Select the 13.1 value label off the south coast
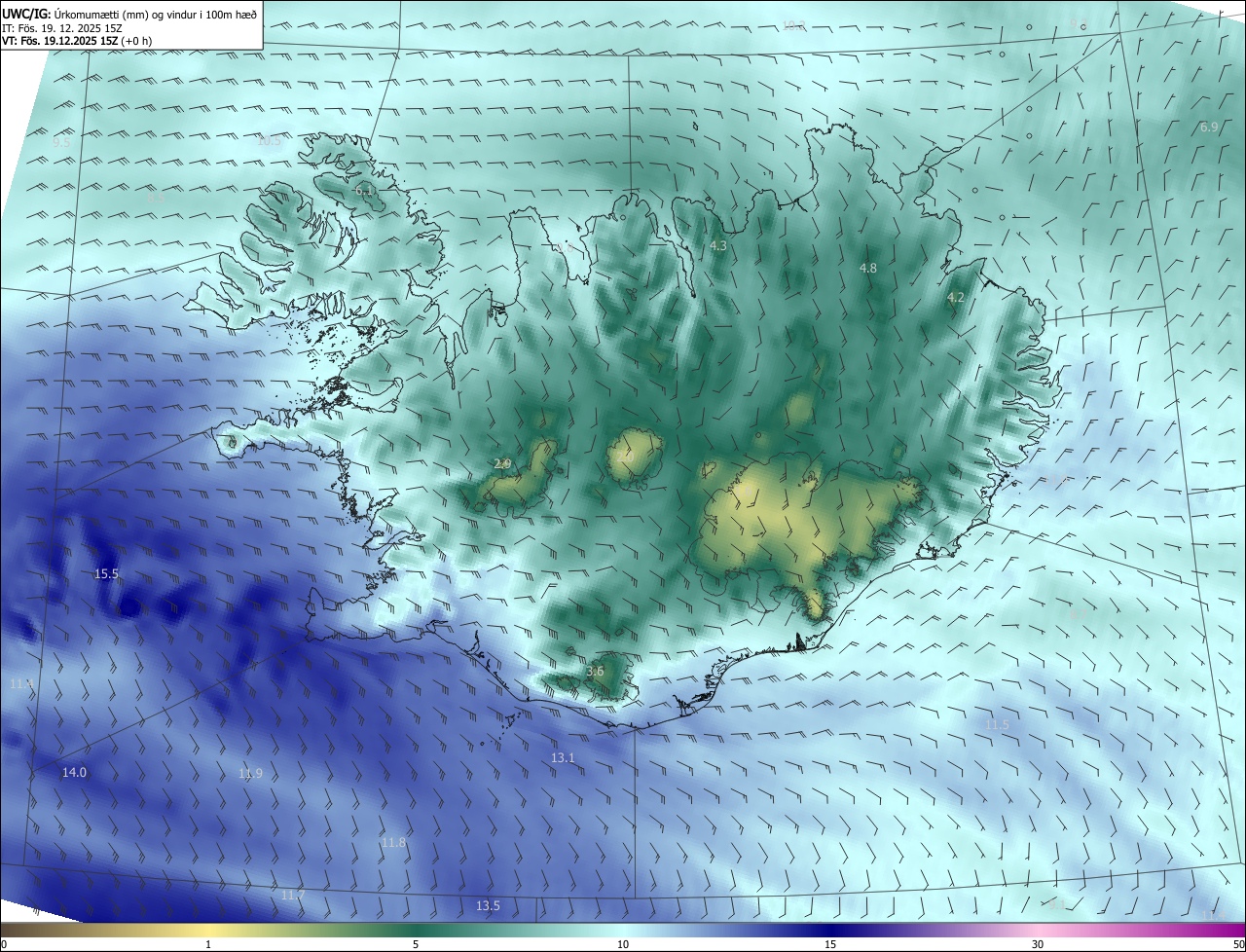The height and width of the screenshot is (952, 1246). tap(563, 757)
